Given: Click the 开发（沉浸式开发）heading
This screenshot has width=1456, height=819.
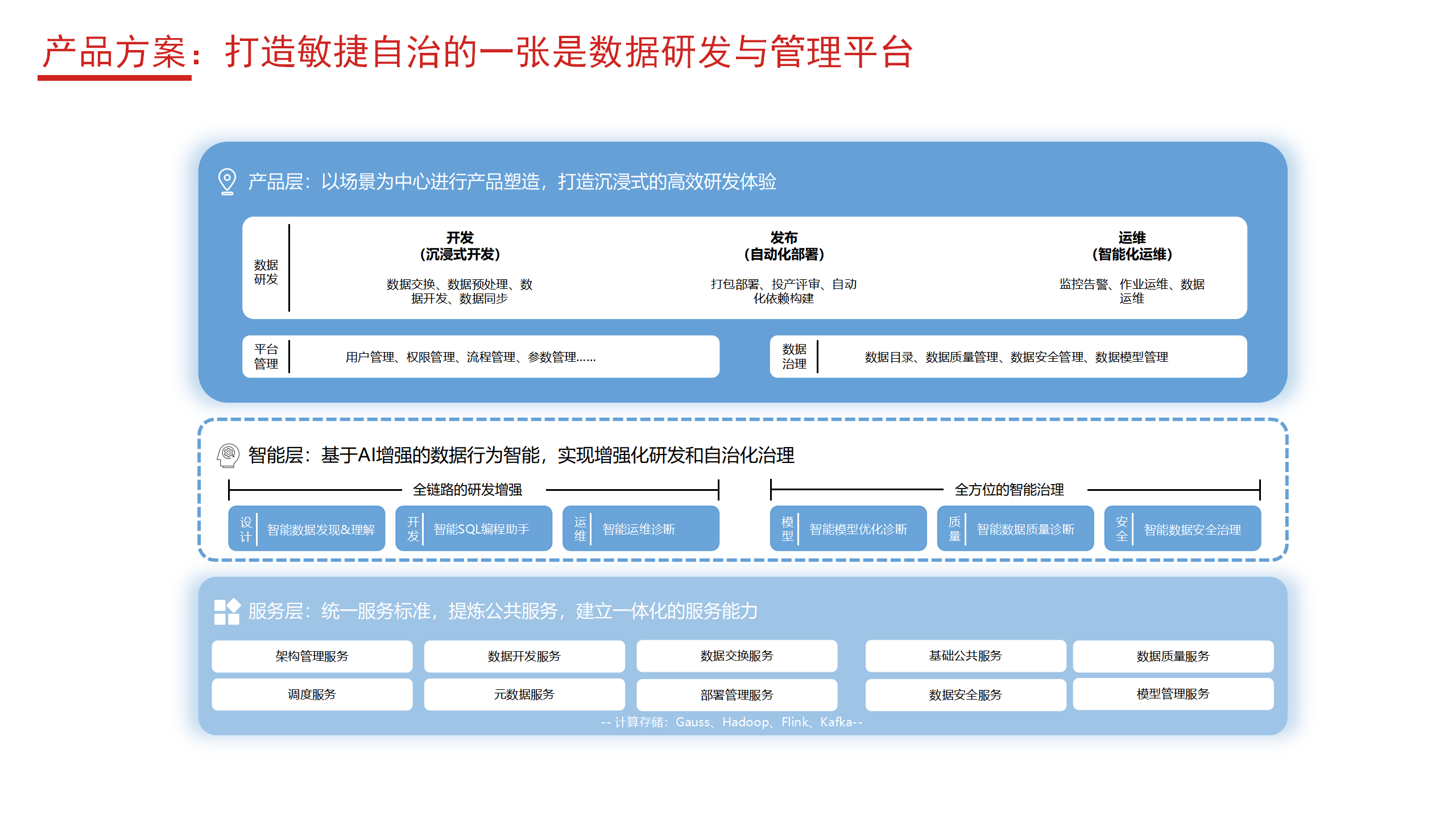Looking at the screenshot, I should (x=460, y=246).
